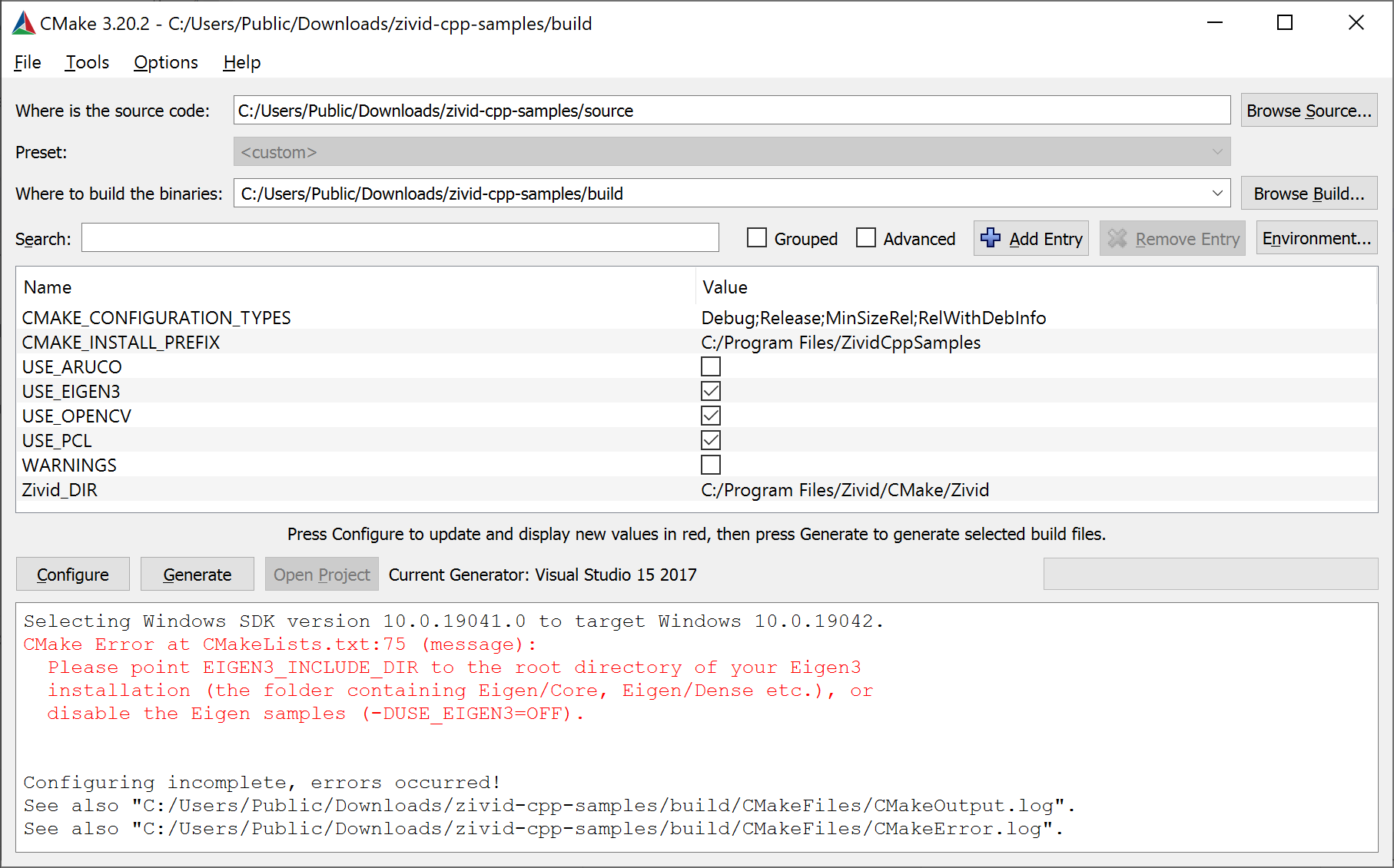The height and width of the screenshot is (868, 1394).
Task: Click the Open Project button
Action: pos(322,575)
